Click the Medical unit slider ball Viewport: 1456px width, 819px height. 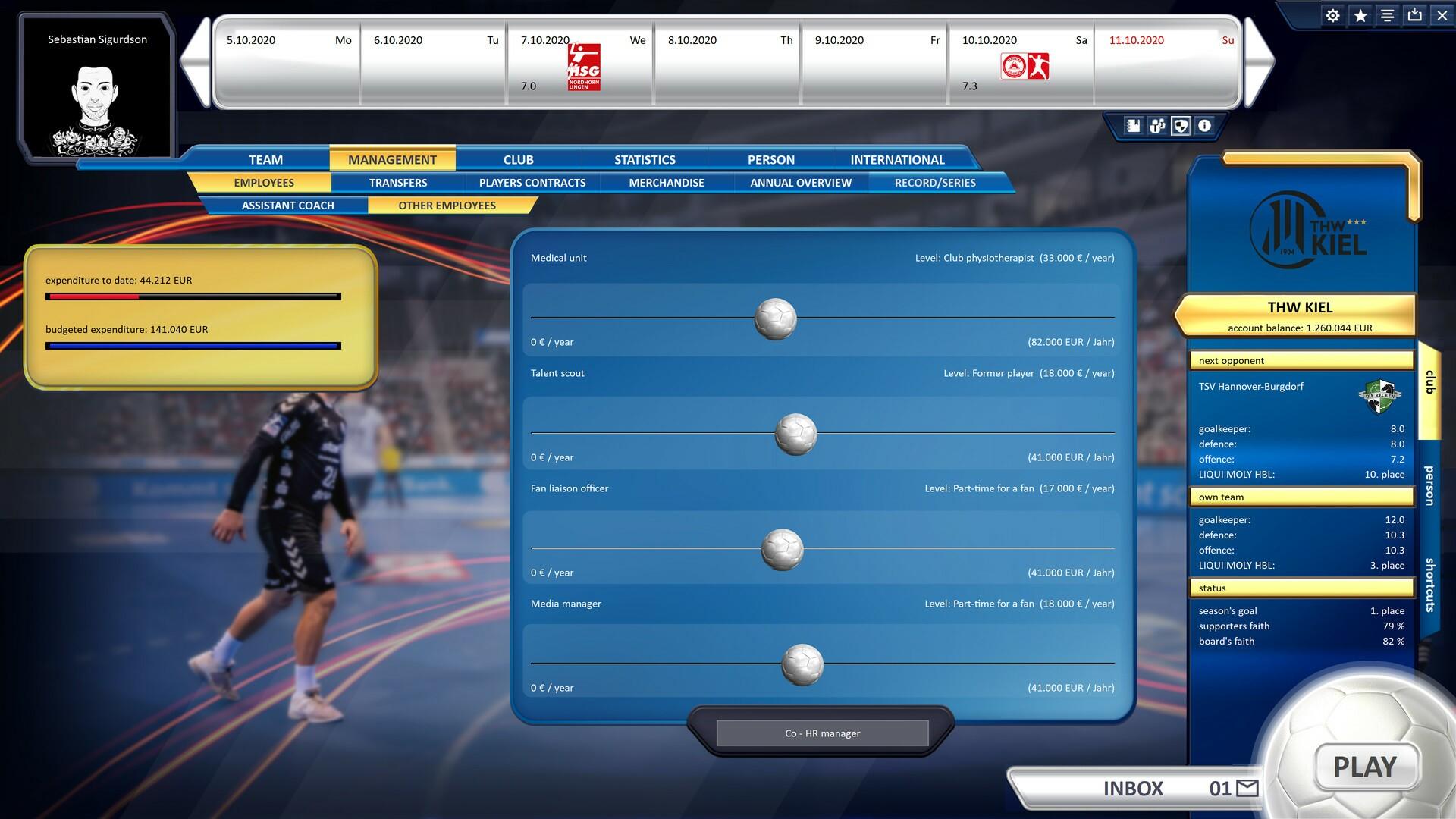click(775, 318)
